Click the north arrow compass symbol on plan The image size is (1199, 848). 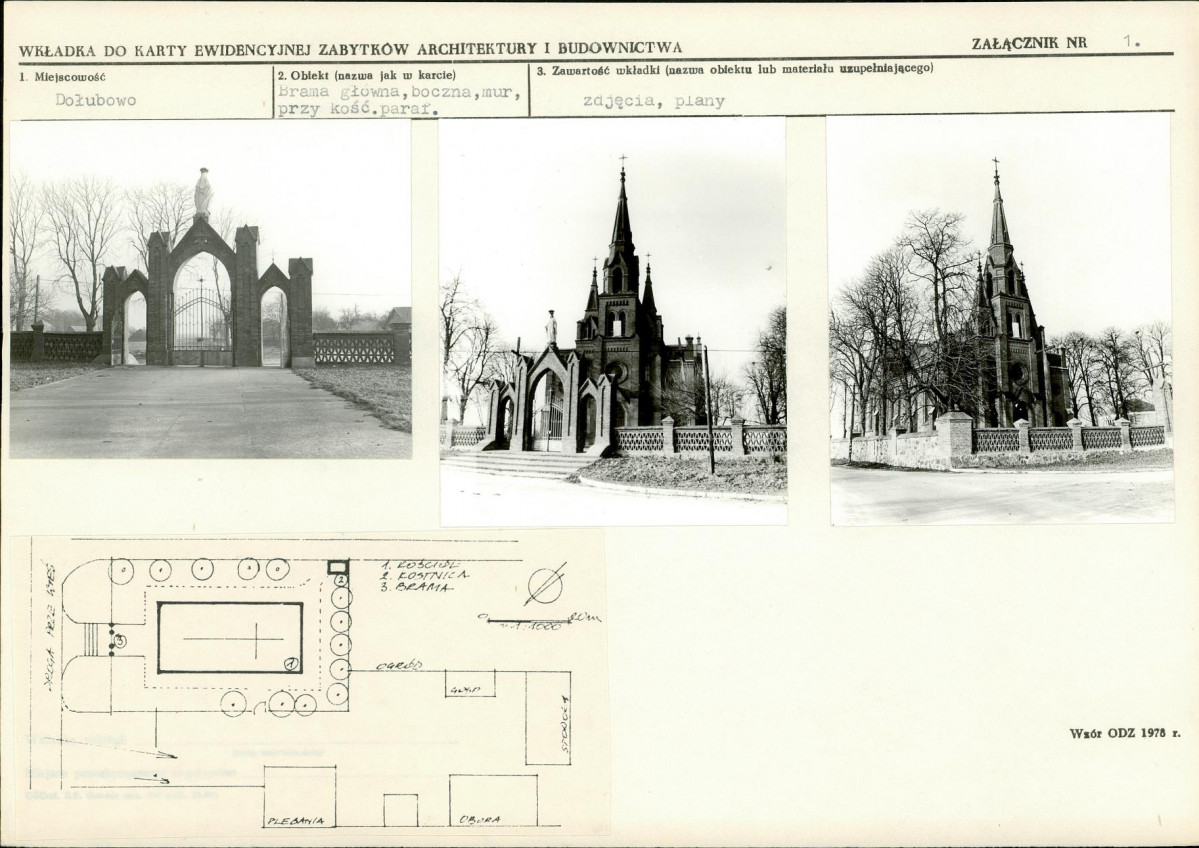[x=546, y=586]
